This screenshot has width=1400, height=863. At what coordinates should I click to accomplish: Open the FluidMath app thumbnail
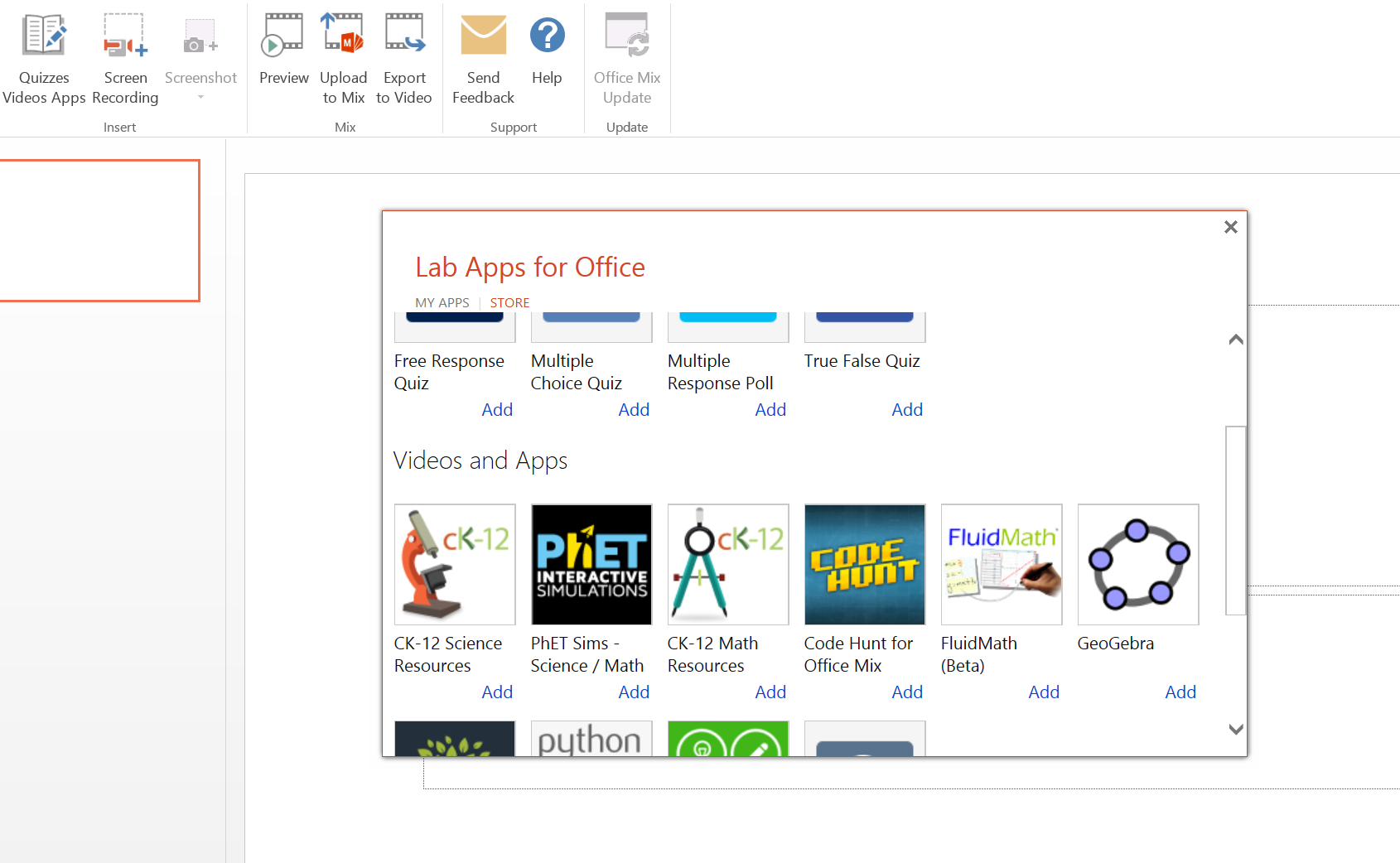pyautogui.click(x=1001, y=564)
